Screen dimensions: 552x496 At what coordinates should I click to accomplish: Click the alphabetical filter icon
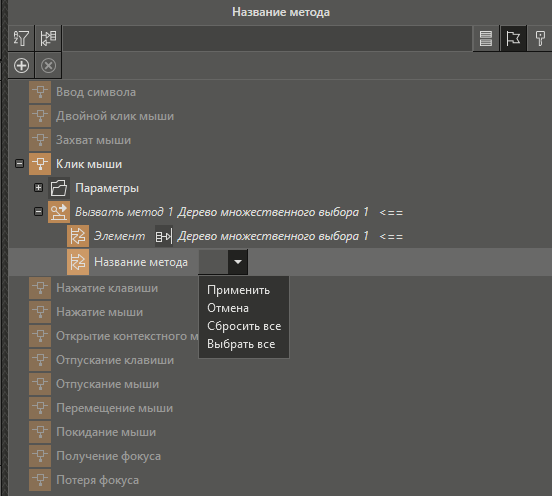[x=21, y=38]
